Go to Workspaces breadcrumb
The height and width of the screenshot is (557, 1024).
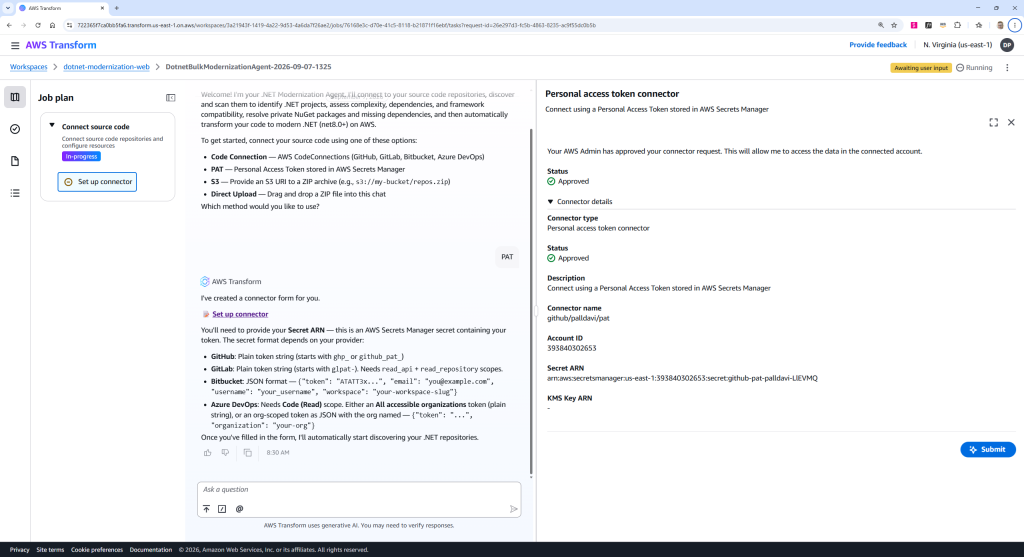pyautogui.click(x=29, y=67)
